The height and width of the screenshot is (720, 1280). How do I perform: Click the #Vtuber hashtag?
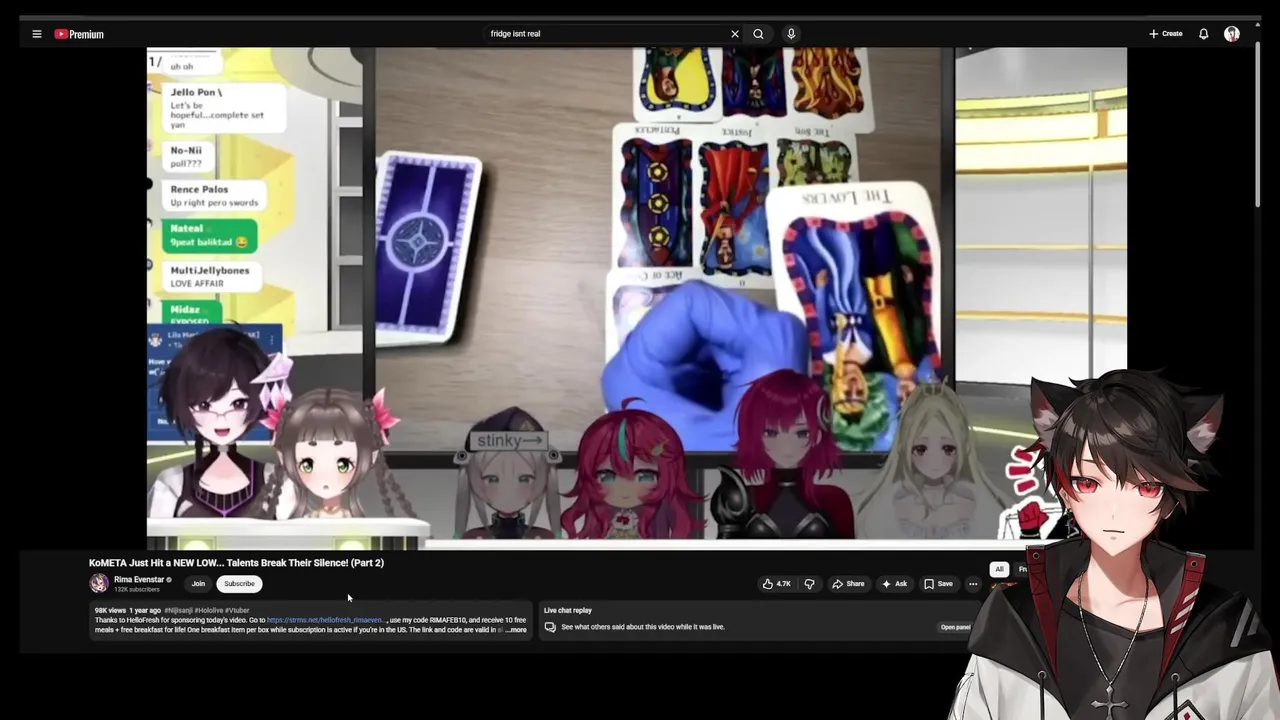(237, 610)
